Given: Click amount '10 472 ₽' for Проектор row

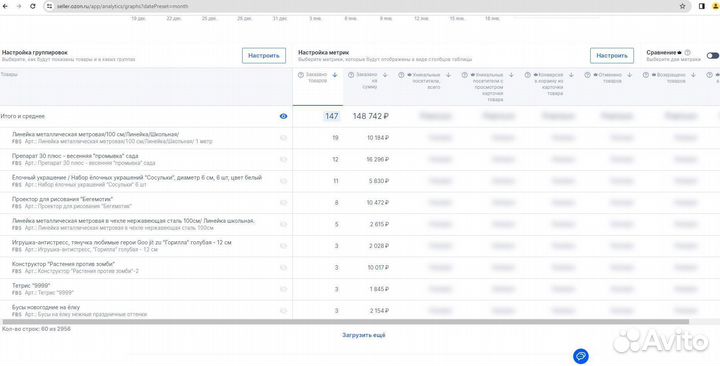Looking at the screenshot, I should (378, 203).
